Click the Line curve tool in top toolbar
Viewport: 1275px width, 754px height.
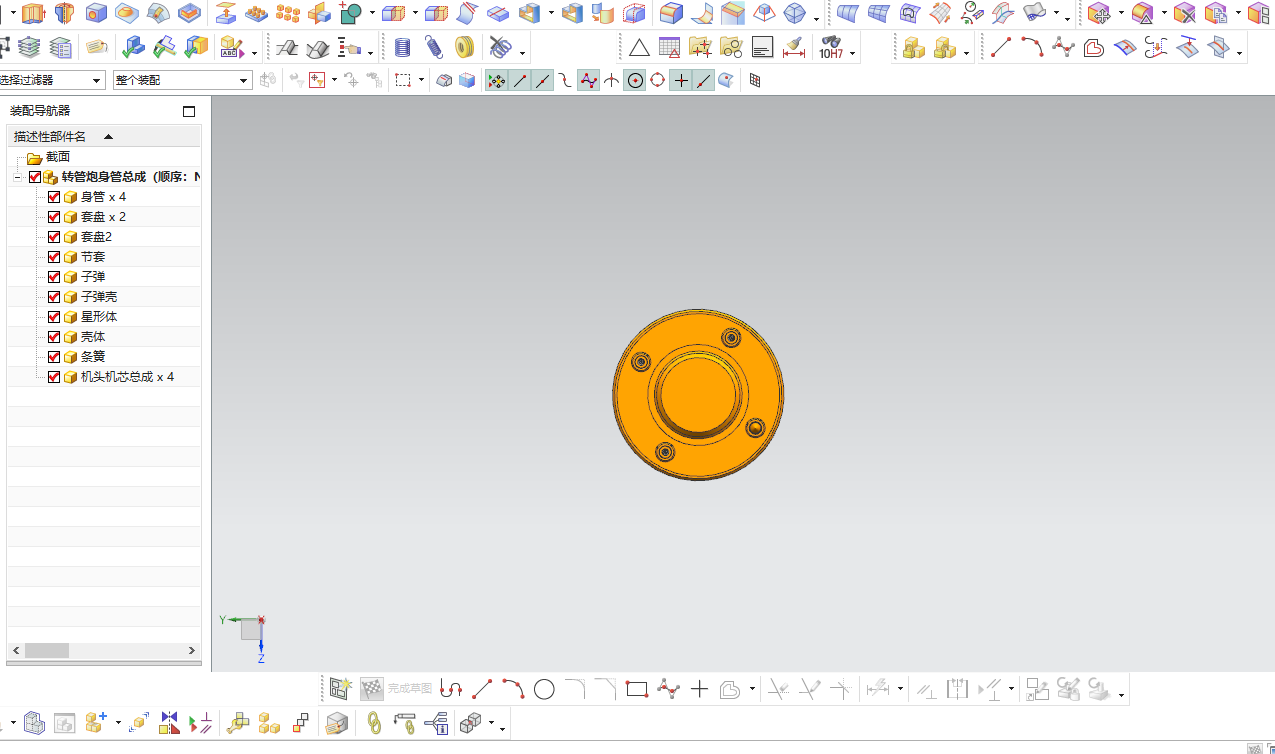pyautogui.click(x=1001, y=47)
